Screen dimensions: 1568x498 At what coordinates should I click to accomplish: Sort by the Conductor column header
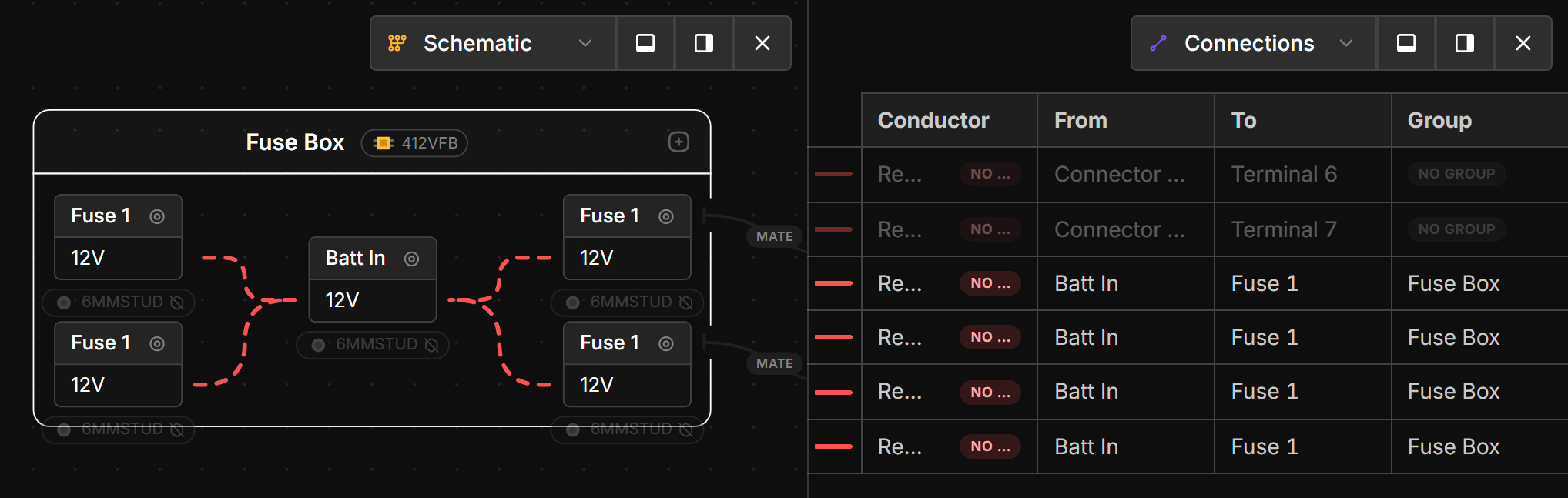[x=933, y=120]
